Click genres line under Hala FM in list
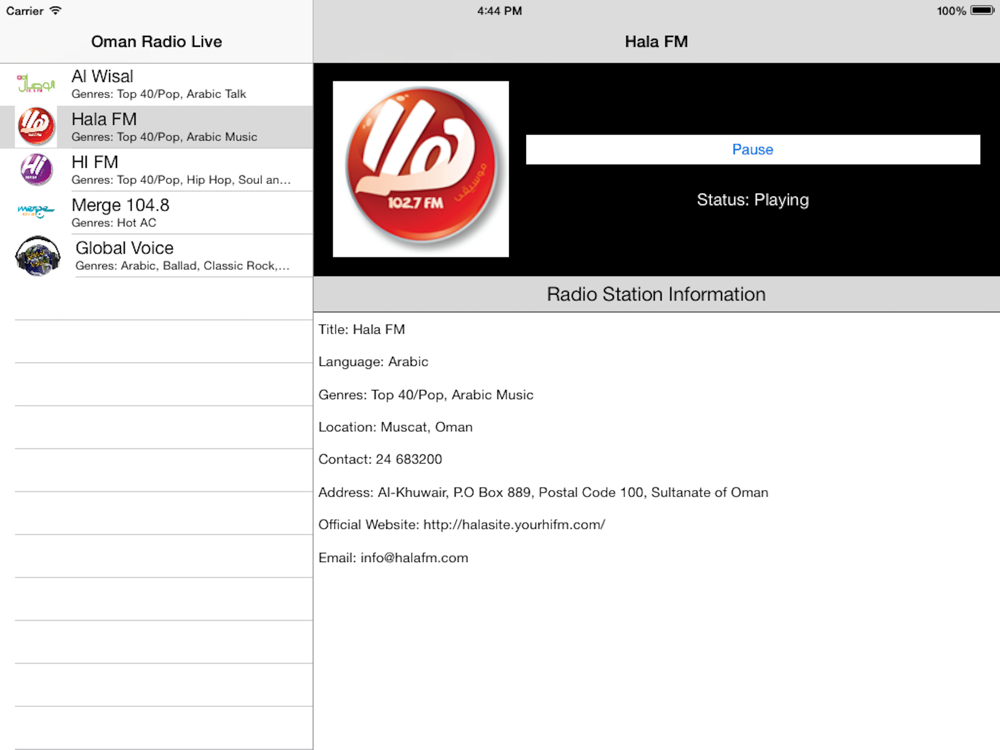 coord(165,136)
